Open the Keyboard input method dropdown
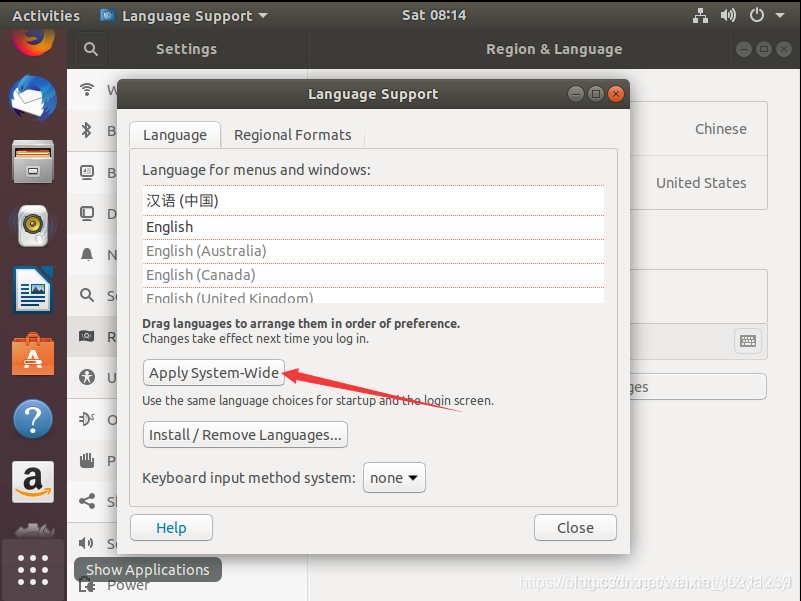Viewport: 801px width, 601px height. pos(394,478)
